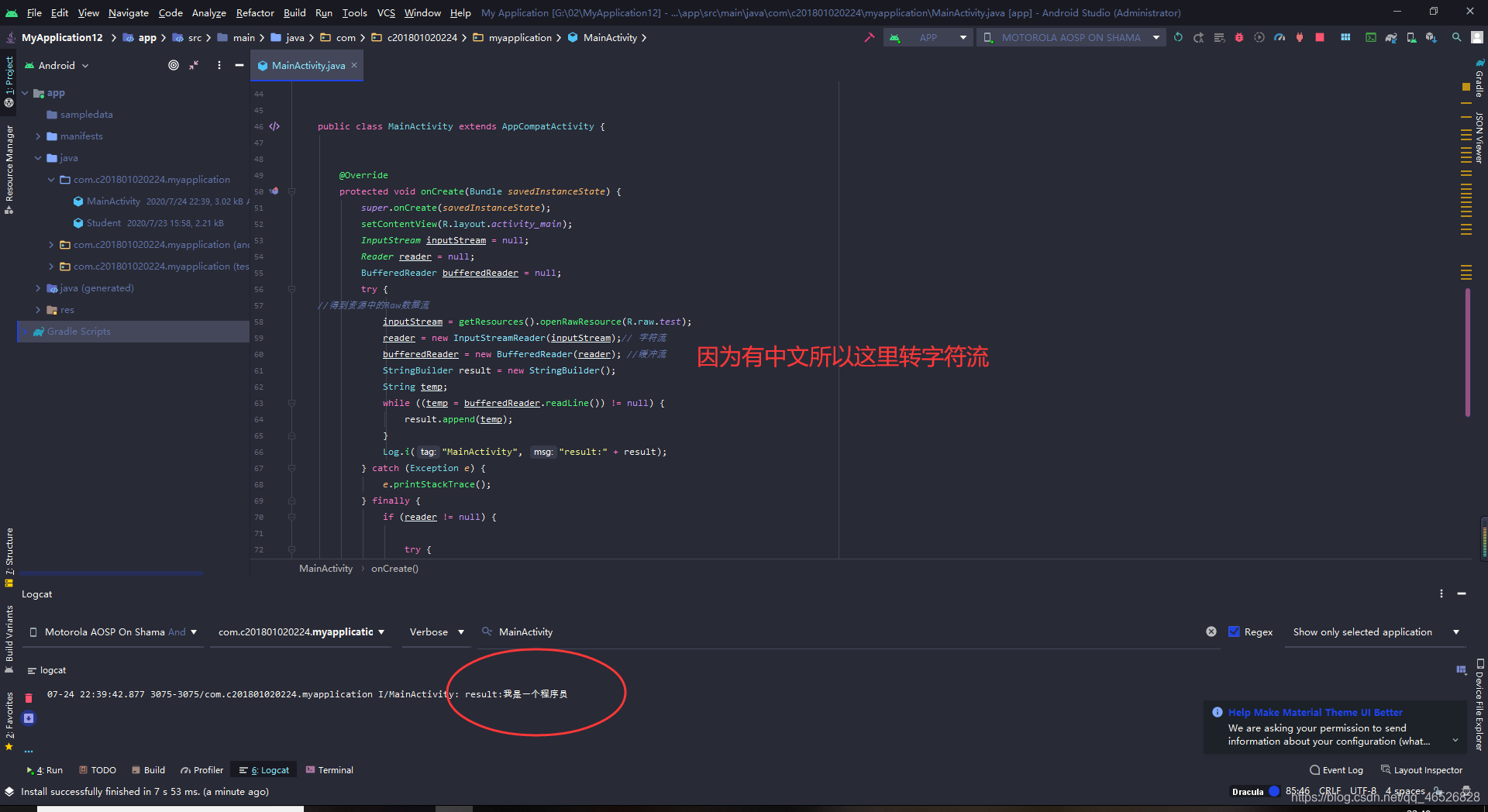Viewport: 1488px width, 812px height.
Task: Toggle the Device File Explorer side panel
Action: point(1479,704)
